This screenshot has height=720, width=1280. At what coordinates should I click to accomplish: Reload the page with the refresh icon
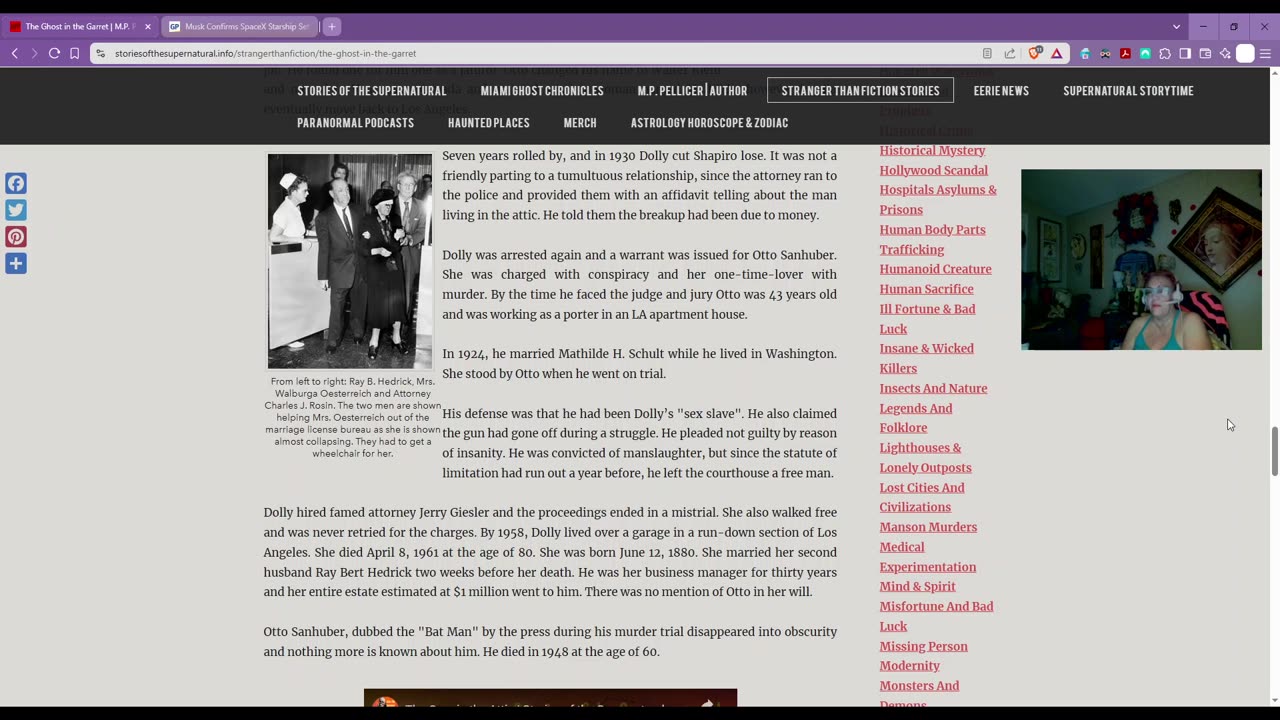pos(54,53)
